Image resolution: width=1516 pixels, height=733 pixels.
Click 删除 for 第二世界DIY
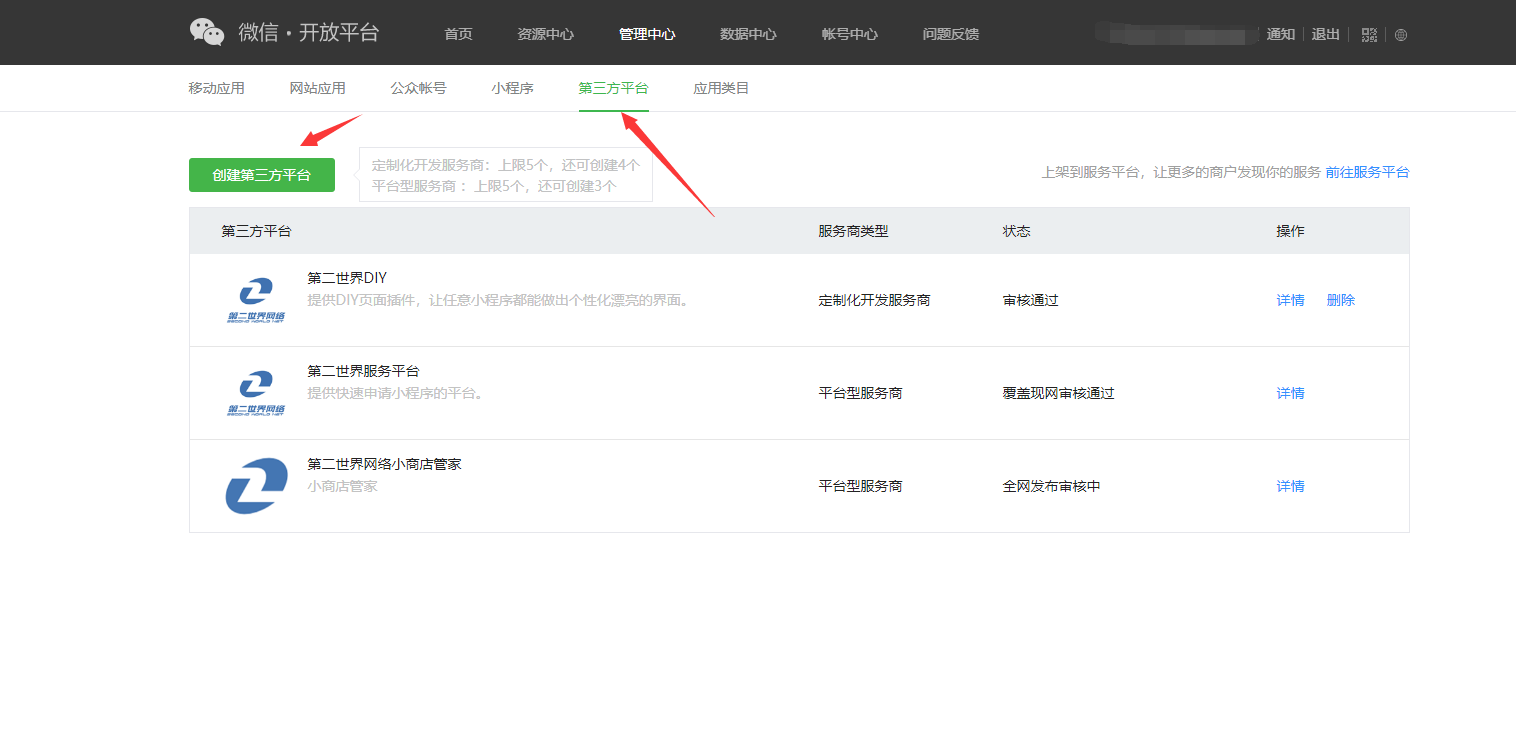1341,300
